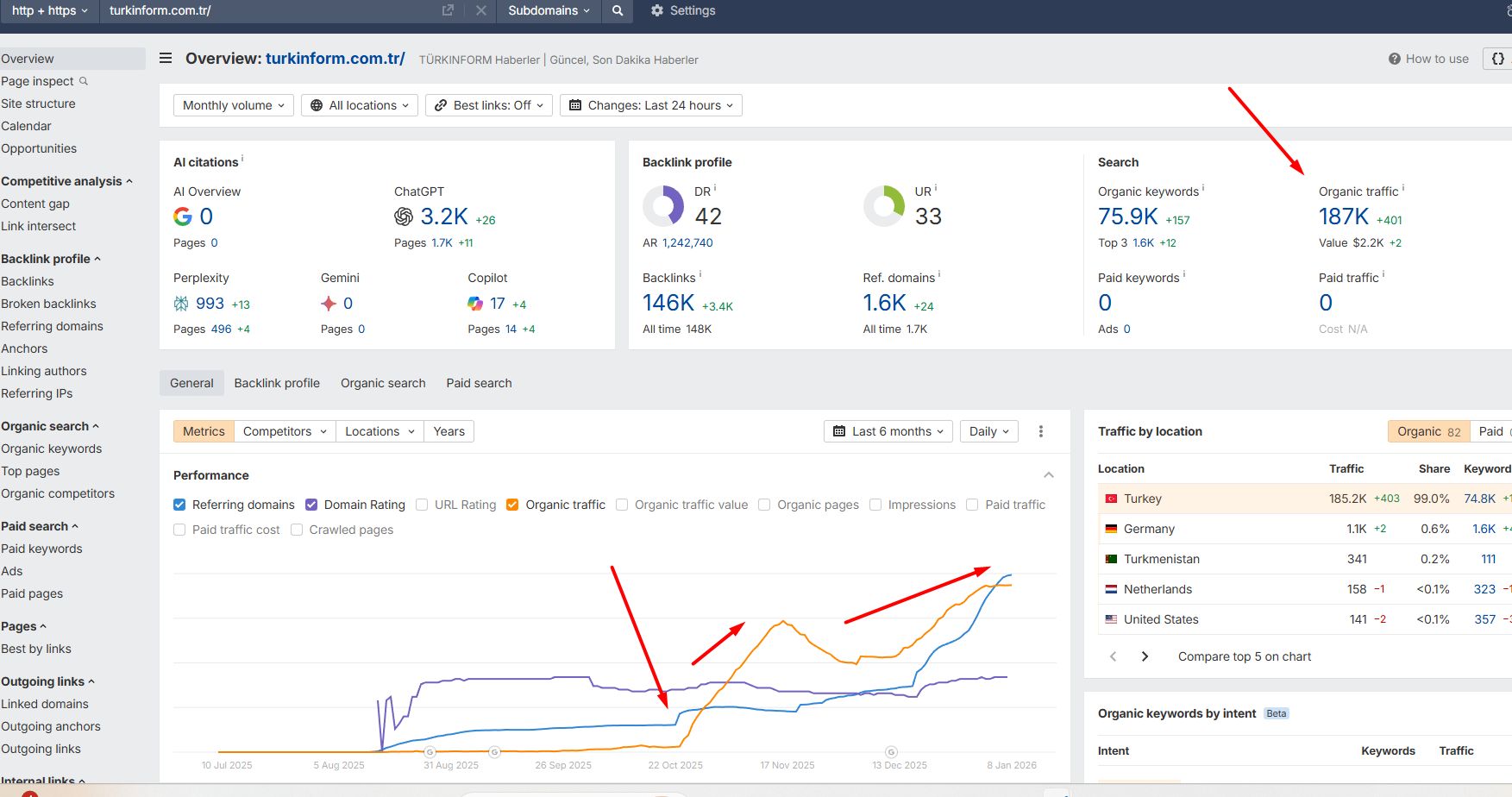Click the DR donut chart indicator
This screenshot has height=797, width=1512.
[x=663, y=207]
